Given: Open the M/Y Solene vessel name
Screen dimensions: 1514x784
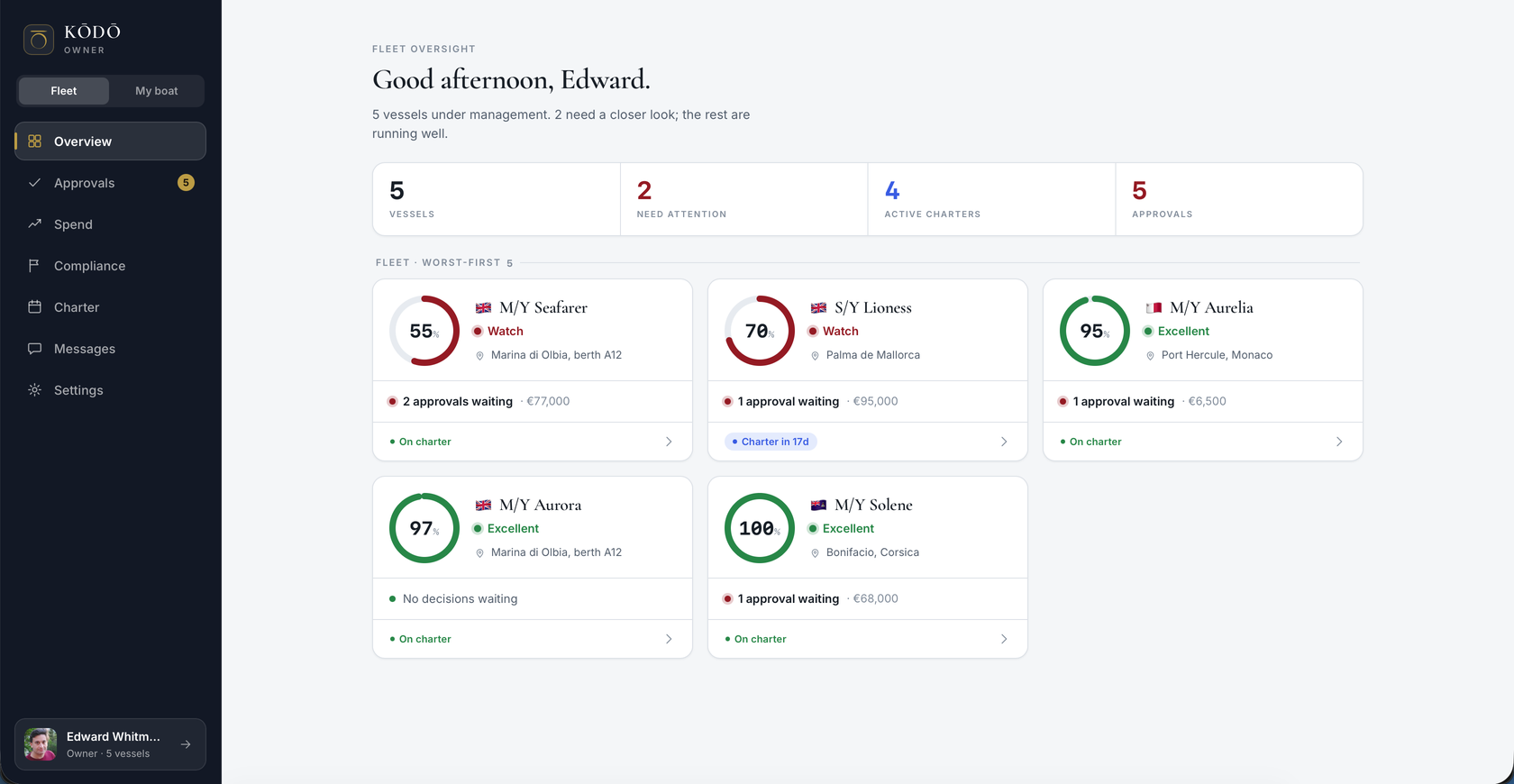Looking at the screenshot, I should coord(873,505).
